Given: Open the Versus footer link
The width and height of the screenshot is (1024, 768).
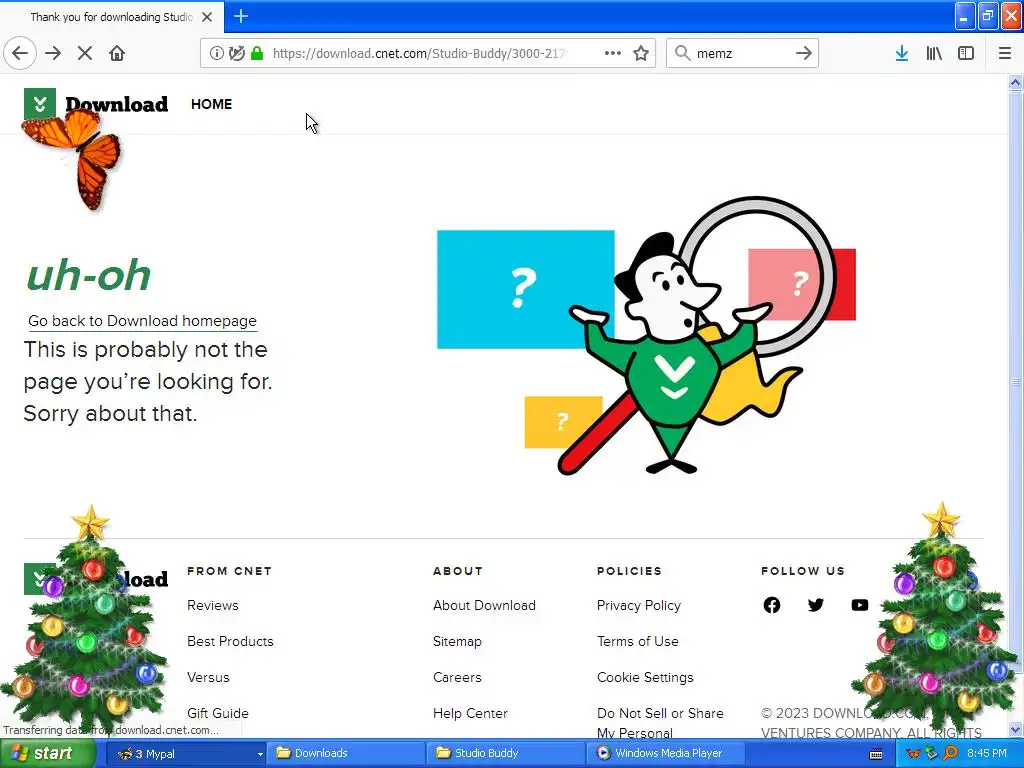Looking at the screenshot, I should [x=208, y=677].
